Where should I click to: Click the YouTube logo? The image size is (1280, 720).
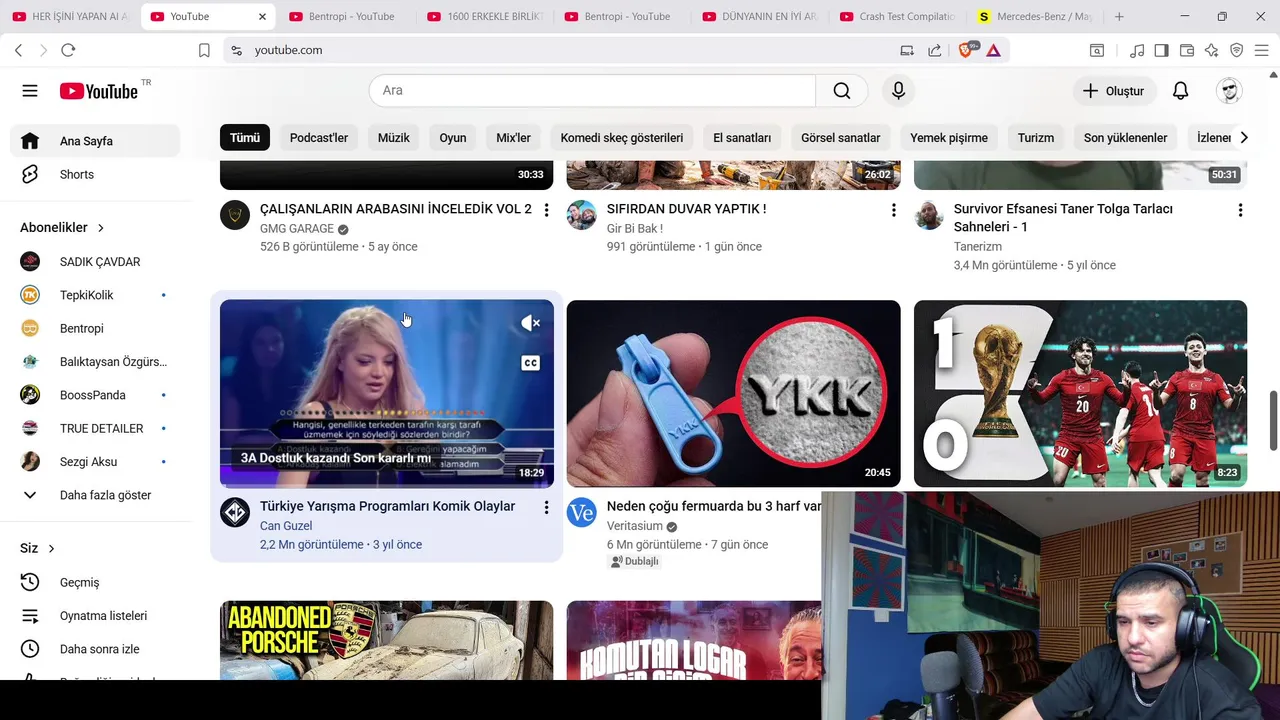pos(98,91)
